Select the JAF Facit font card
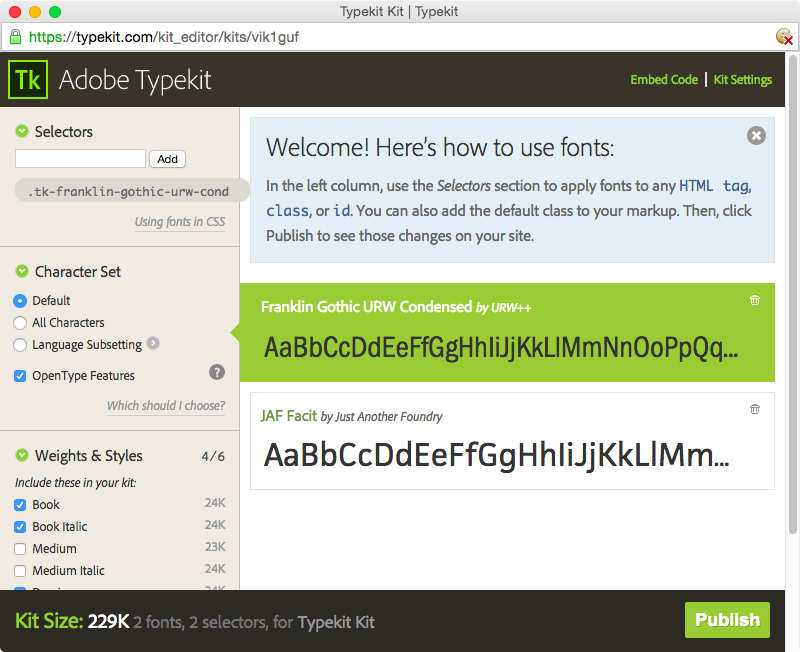800x652 pixels. click(x=512, y=441)
